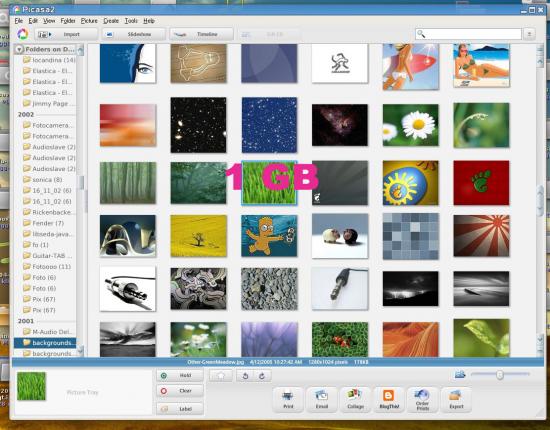Select the blue pixel mosaic thumbnail
Screen dimensions: 550x430
[x=410, y=236]
